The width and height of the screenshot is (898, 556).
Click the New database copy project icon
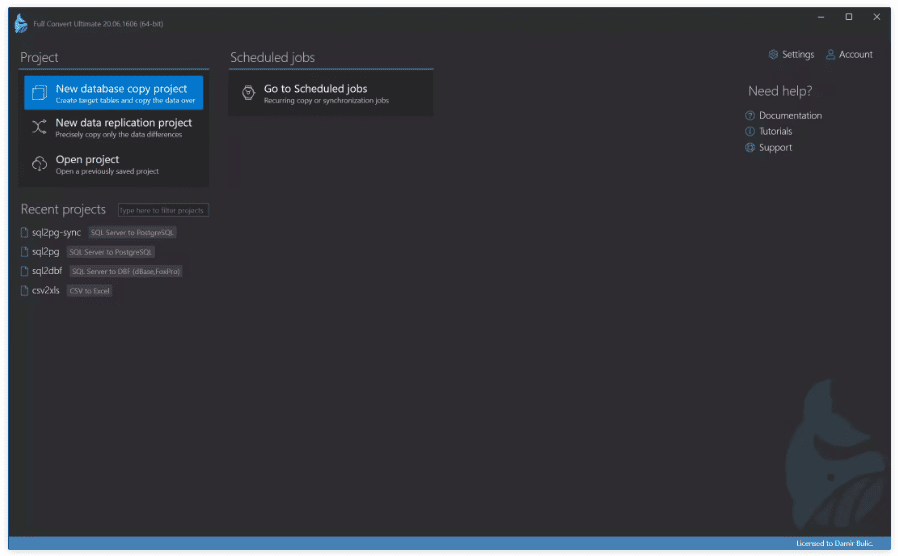(x=40, y=93)
